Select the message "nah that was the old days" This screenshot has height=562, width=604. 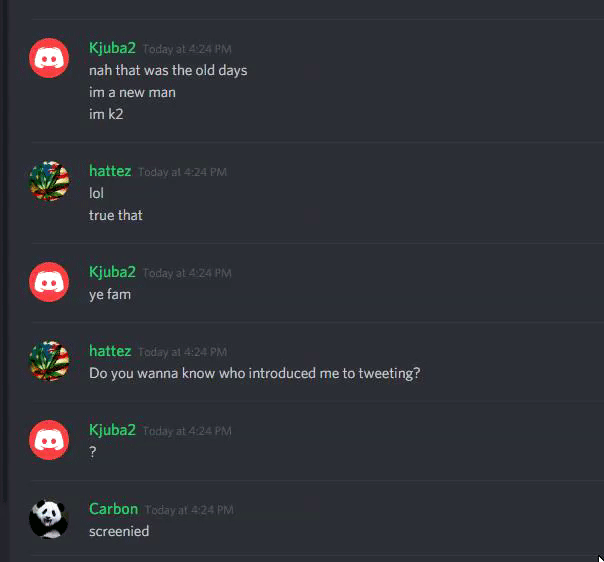pyautogui.click(x=168, y=70)
